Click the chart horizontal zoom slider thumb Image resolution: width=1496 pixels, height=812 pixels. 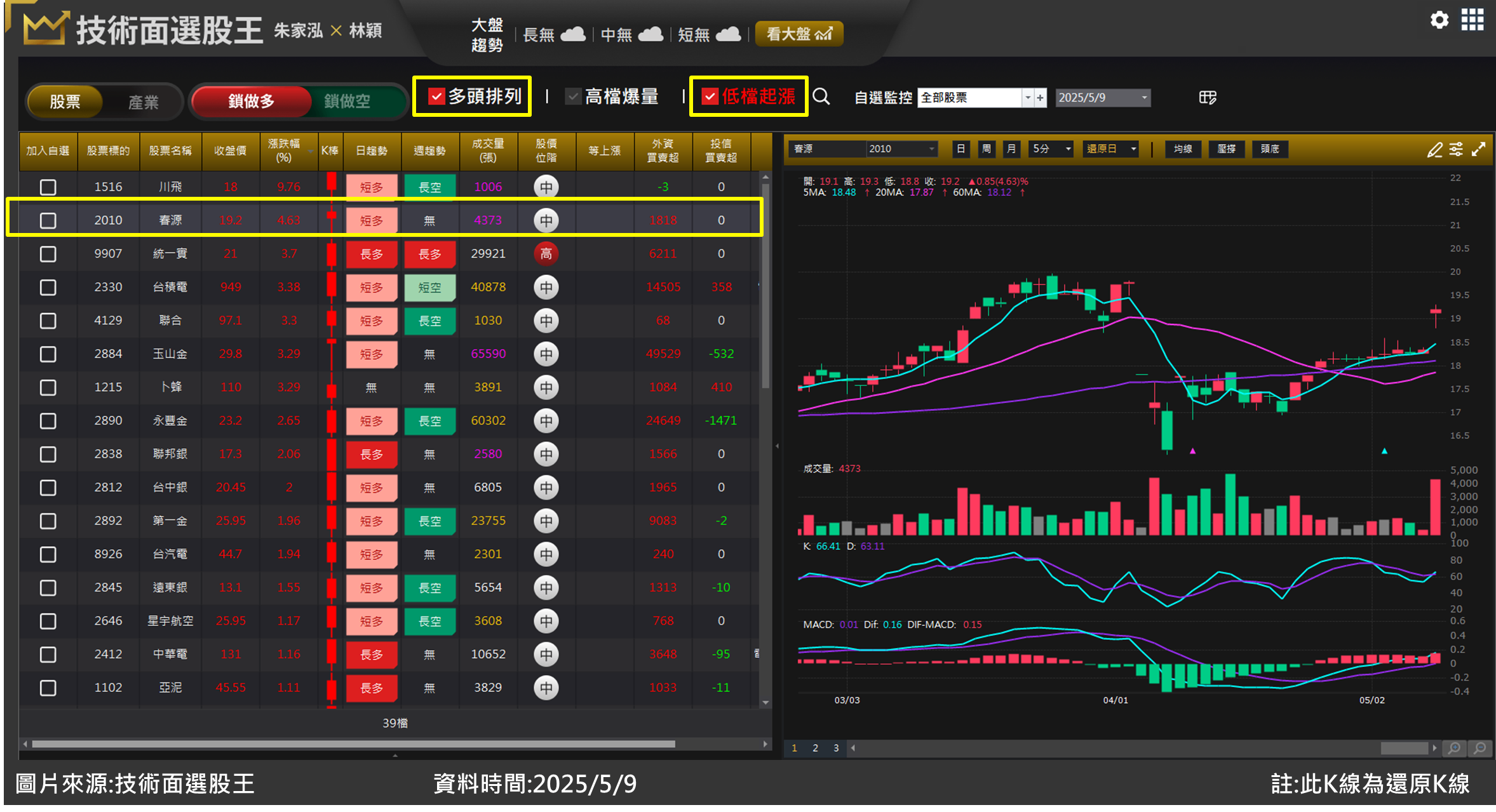click(x=1404, y=749)
